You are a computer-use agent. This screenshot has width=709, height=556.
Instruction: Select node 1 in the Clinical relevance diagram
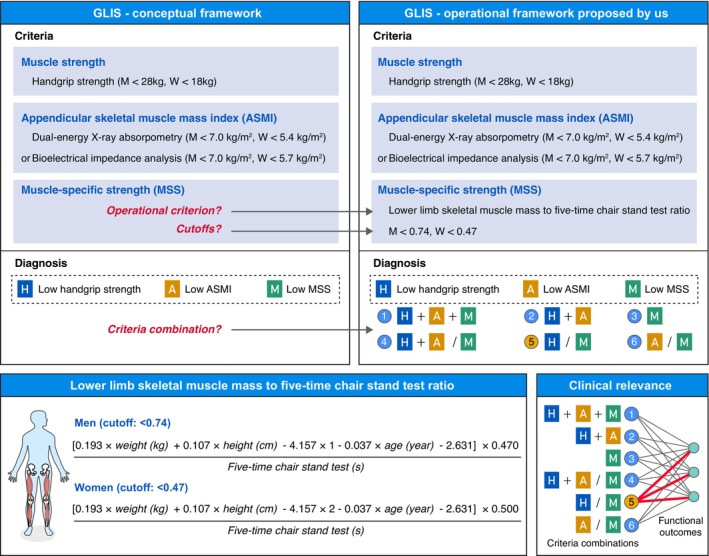[x=631, y=414]
